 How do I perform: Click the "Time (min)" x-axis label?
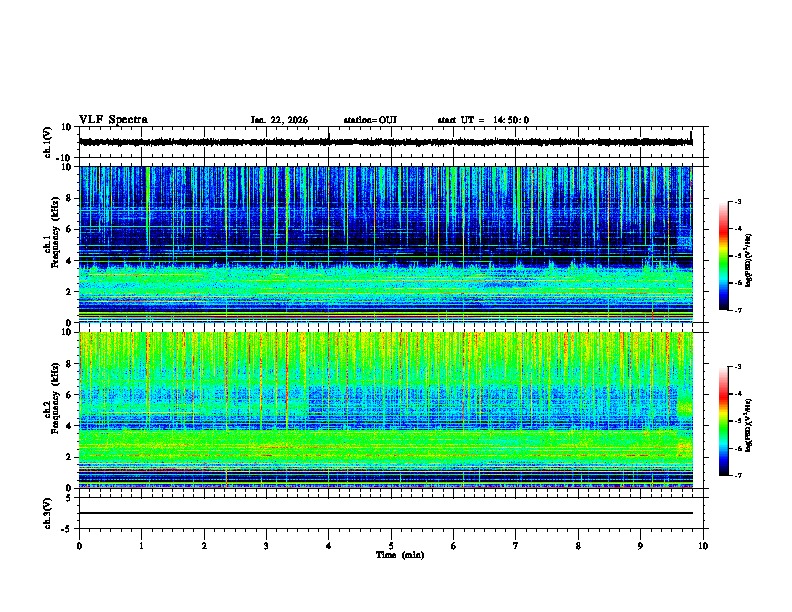pos(400,555)
